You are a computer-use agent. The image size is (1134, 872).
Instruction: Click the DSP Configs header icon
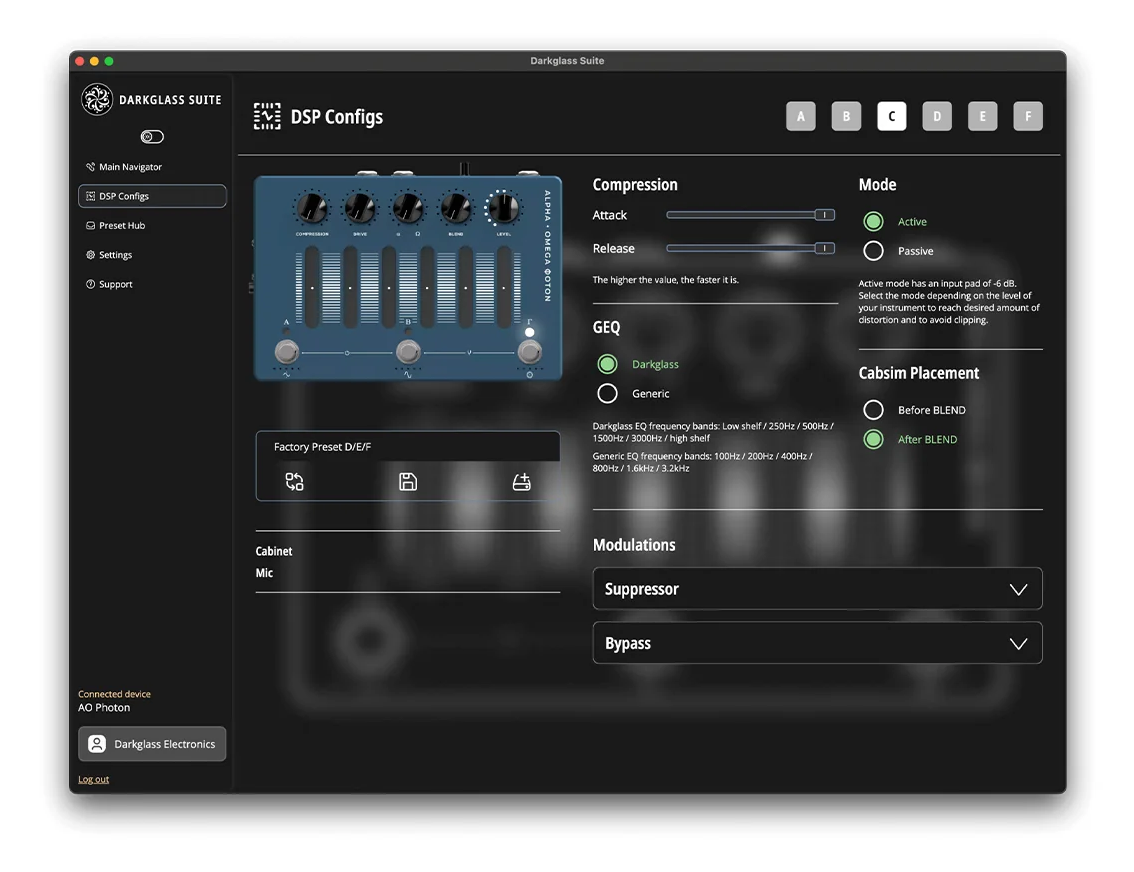[267, 116]
